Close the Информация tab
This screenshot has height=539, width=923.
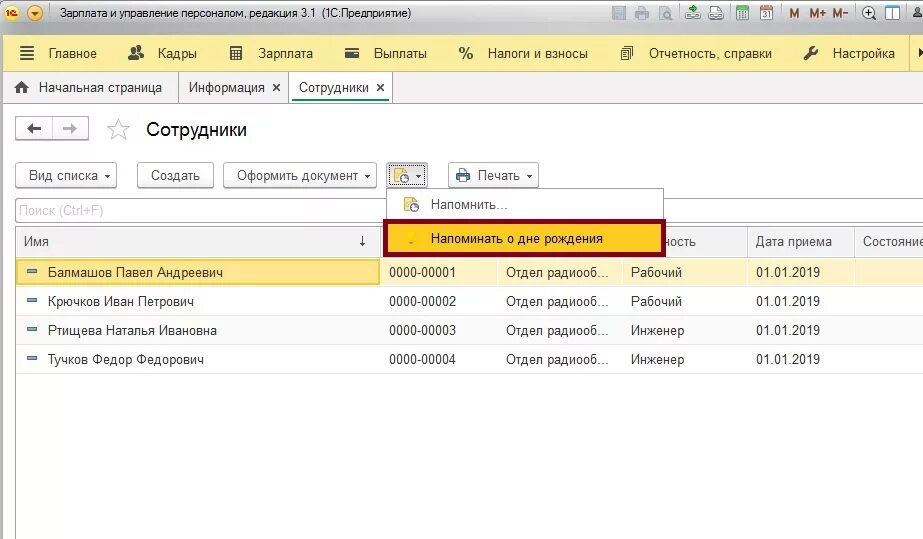point(276,88)
